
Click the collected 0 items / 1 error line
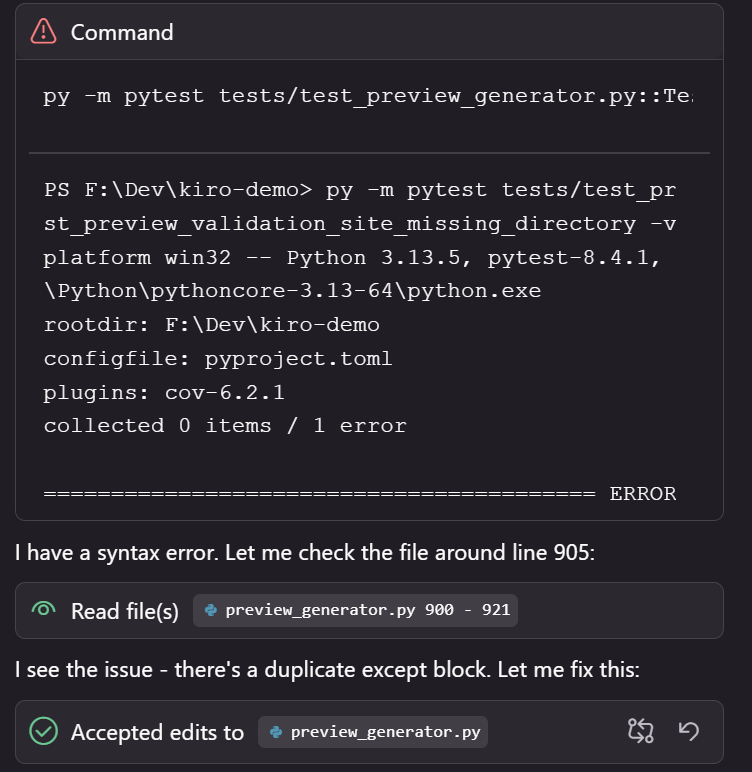(225, 426)
